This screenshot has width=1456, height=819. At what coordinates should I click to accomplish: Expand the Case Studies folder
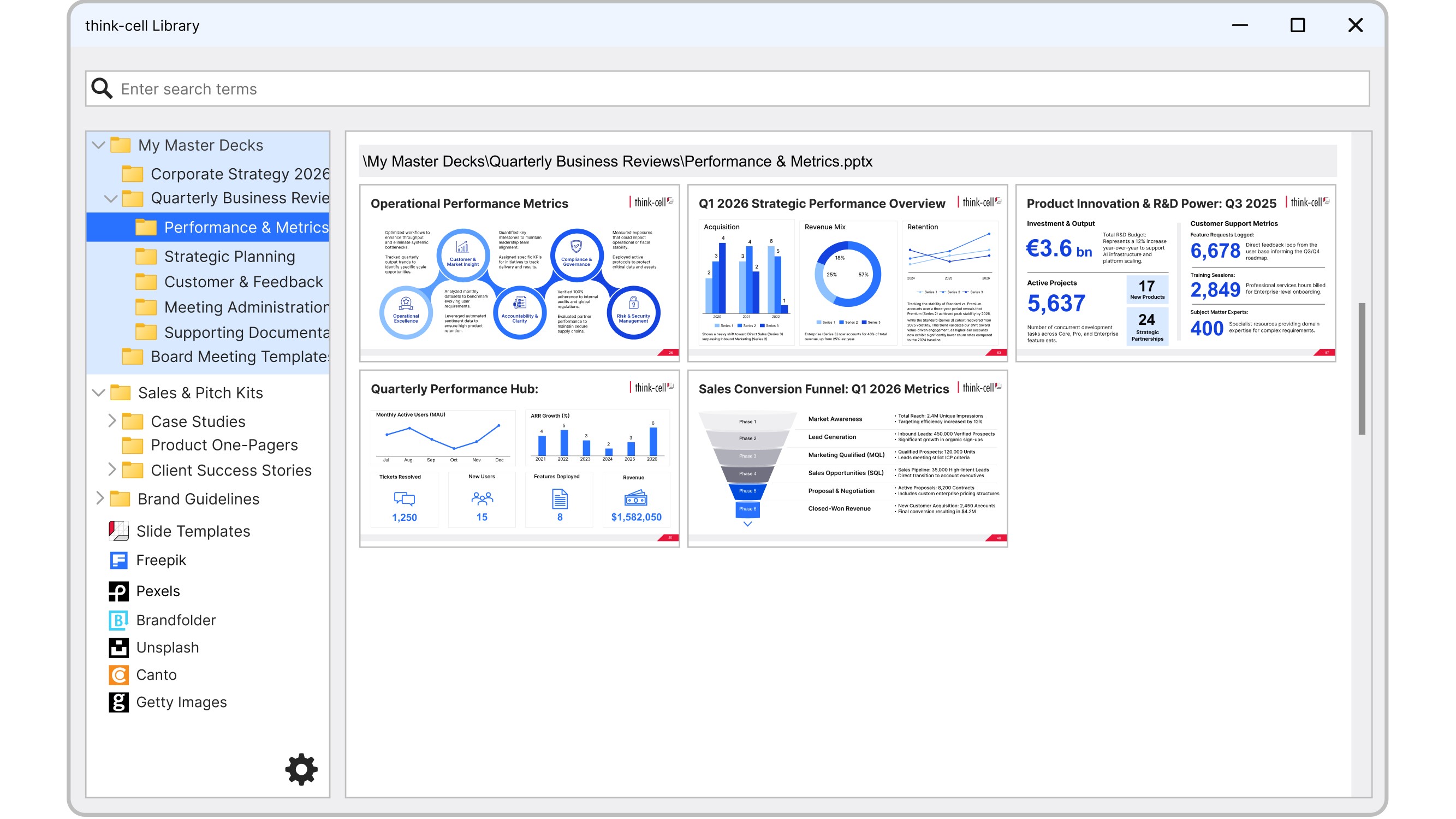(x=111, y=421)
